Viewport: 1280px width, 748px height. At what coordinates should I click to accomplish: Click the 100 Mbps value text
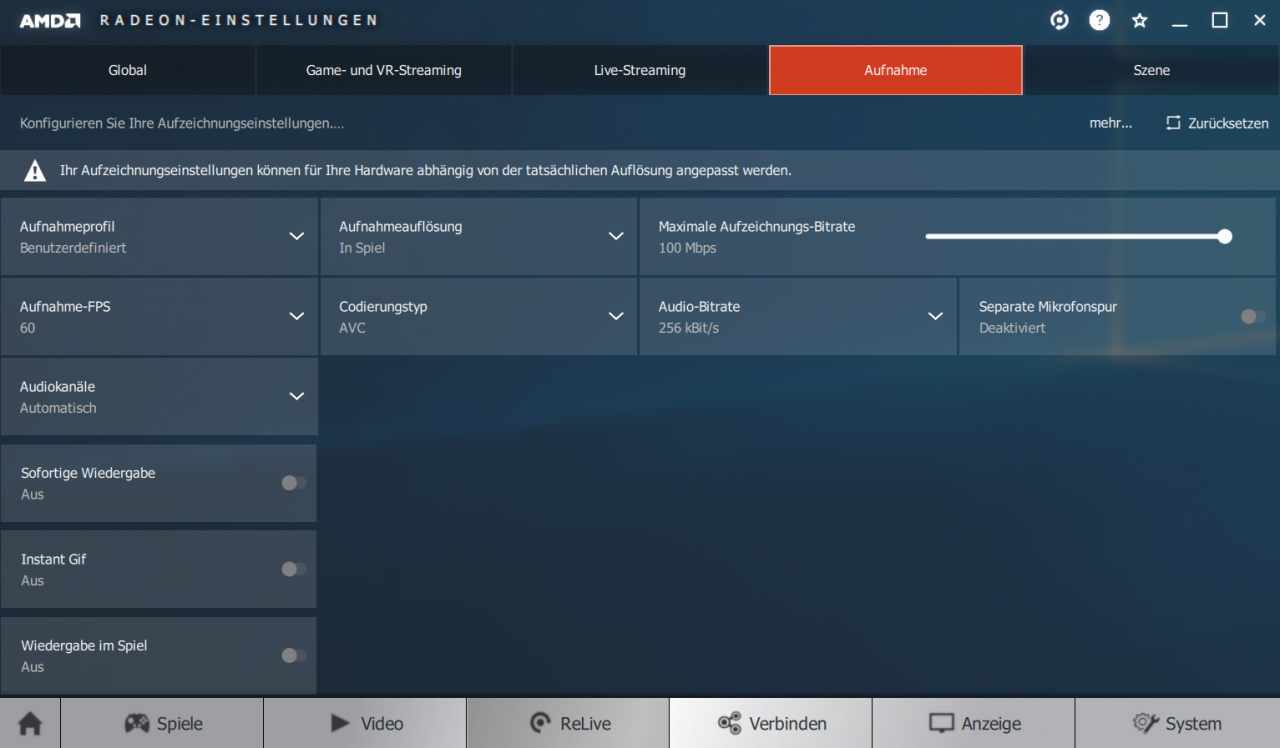[687, 248]
